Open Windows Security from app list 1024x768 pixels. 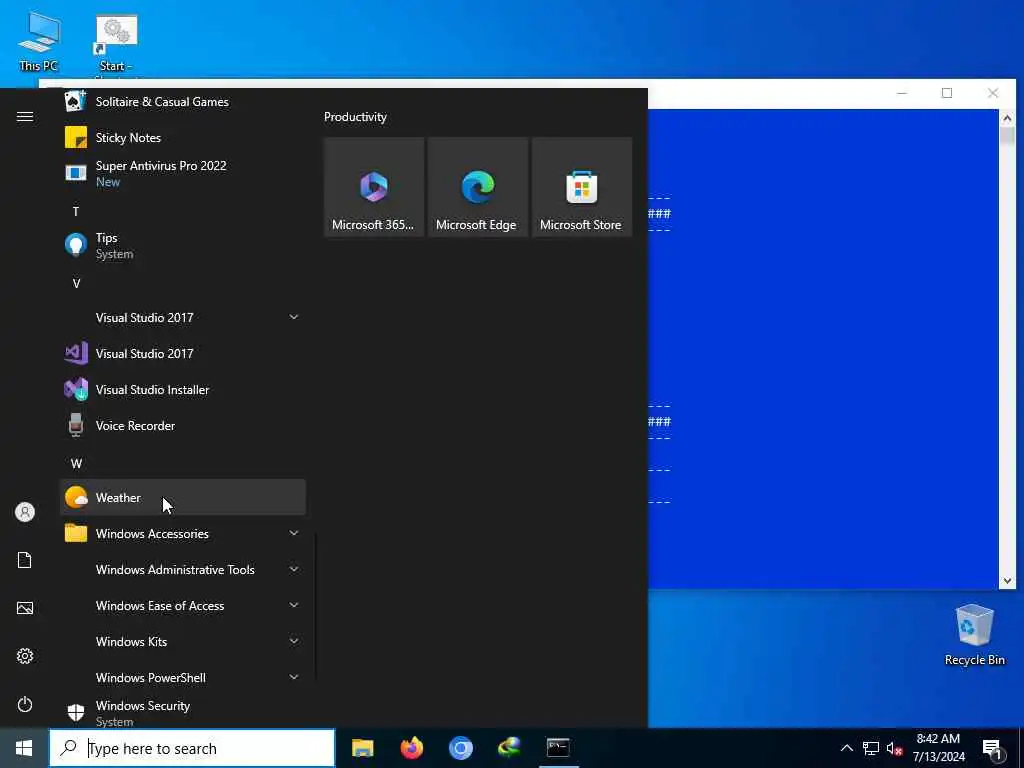[x=183, y=712]
